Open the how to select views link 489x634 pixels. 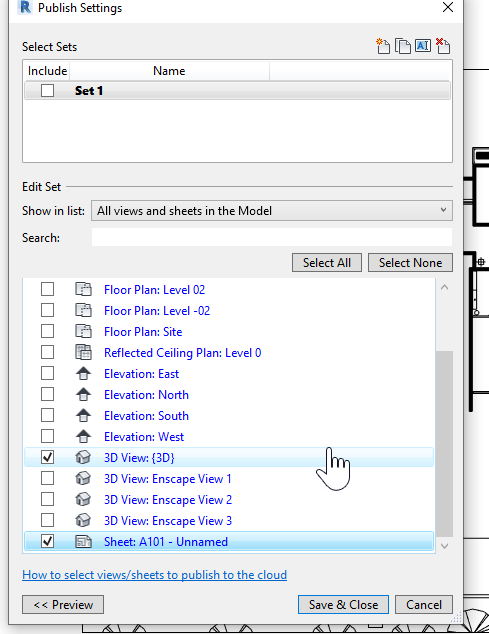coord(155,575)
